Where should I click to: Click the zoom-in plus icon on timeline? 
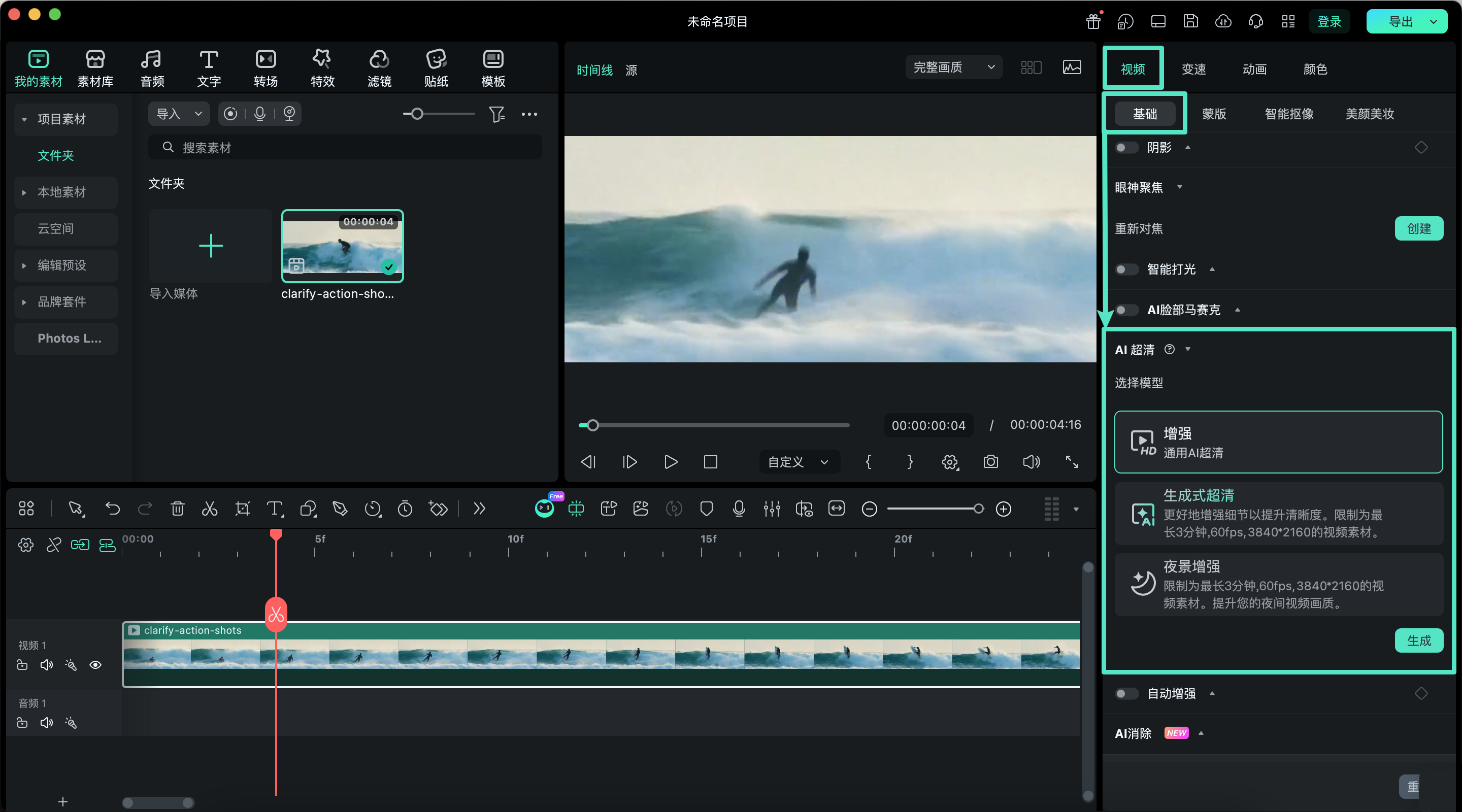pos(1004,509)
